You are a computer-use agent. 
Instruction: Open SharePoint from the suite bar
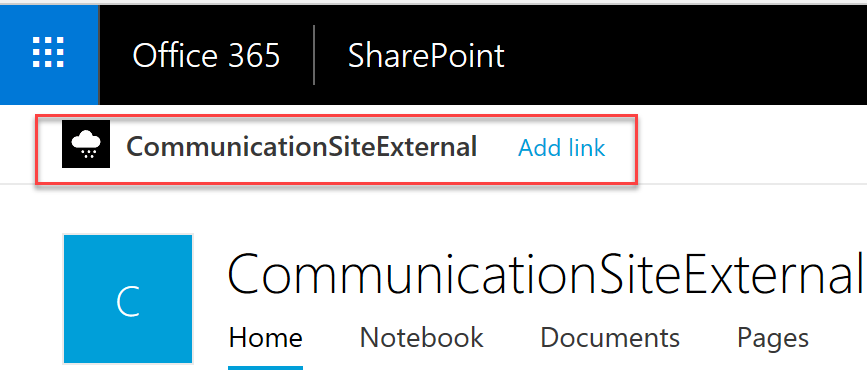pos(426,55)
